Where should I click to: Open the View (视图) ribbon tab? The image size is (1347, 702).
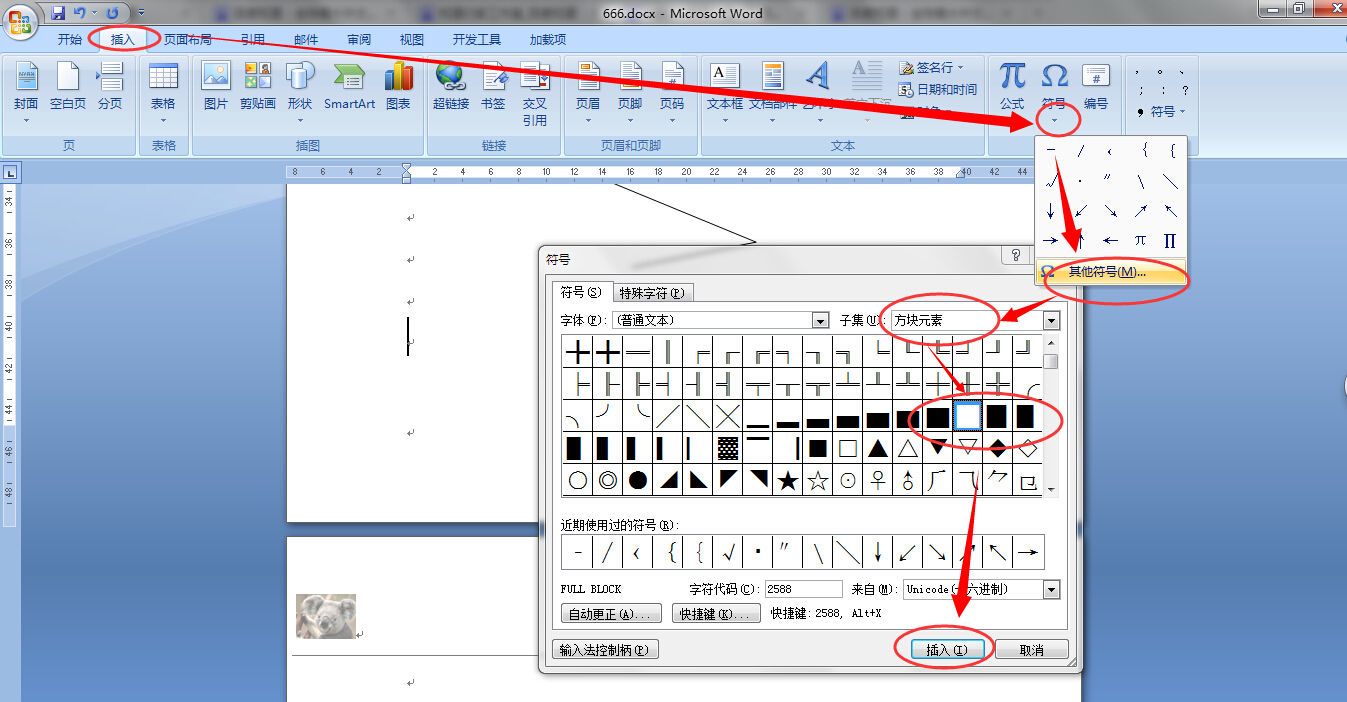pyautogui.click(x=412, y=40)
